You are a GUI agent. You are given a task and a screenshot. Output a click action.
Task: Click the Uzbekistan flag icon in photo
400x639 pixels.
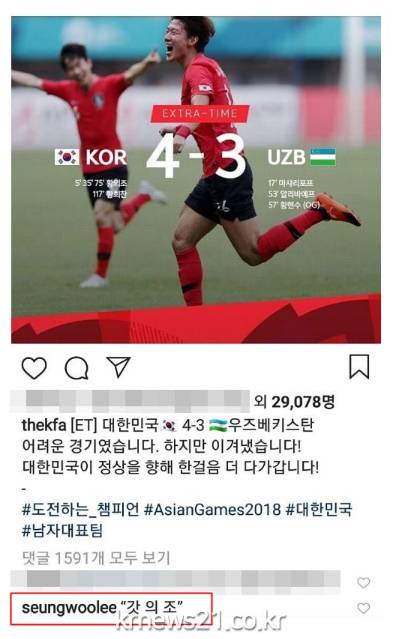pos(323,157)
